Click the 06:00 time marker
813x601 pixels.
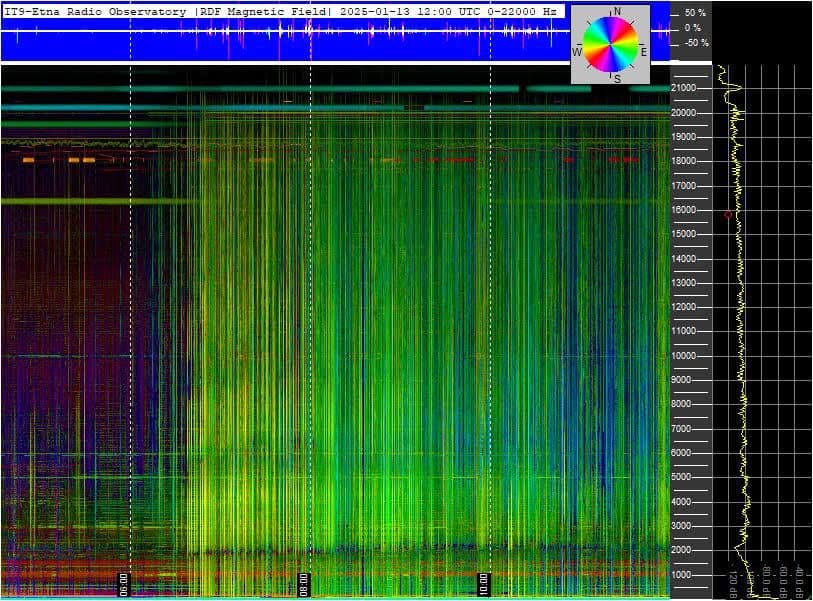tap(124, 583)
